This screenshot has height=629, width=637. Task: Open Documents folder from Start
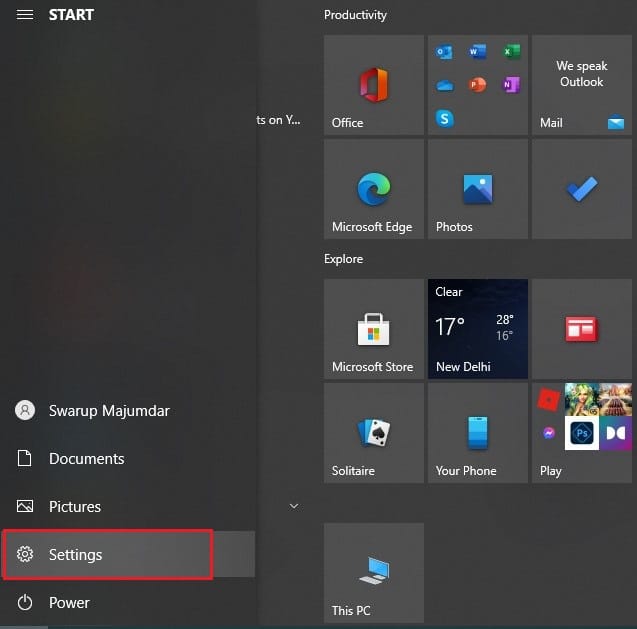128,458
